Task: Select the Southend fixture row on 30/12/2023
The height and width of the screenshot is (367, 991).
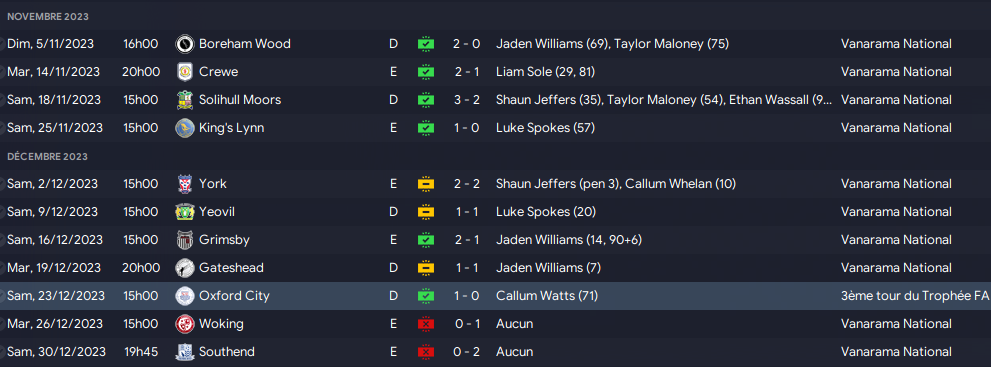Action: [496, 352]
